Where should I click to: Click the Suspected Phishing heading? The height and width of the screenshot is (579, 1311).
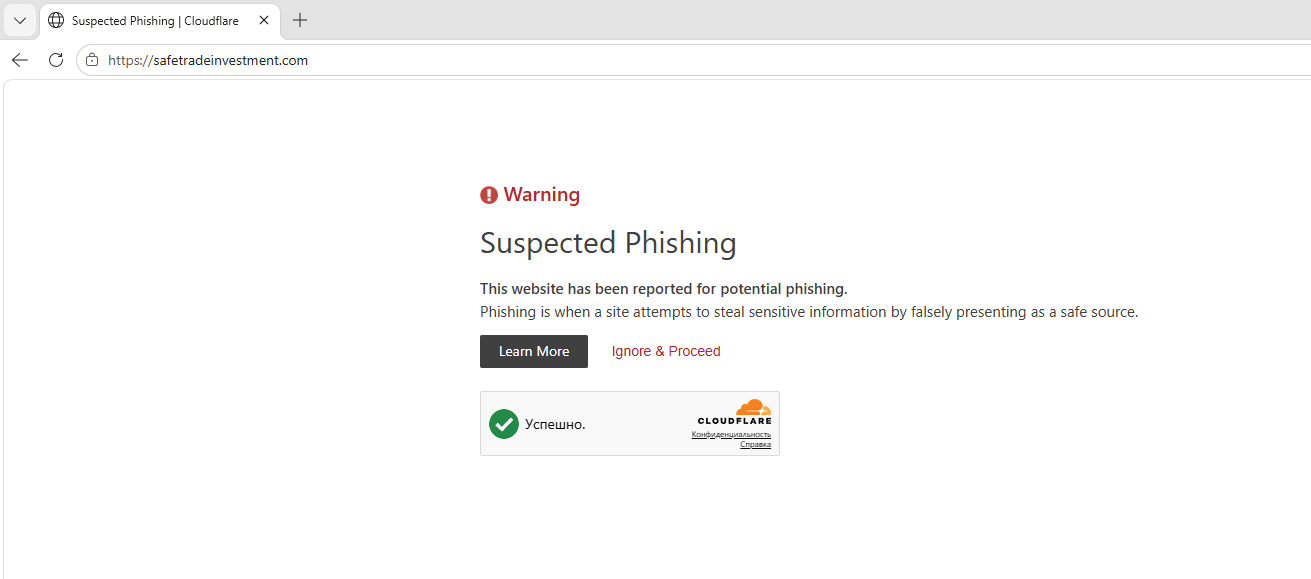(x=608, y=243)
